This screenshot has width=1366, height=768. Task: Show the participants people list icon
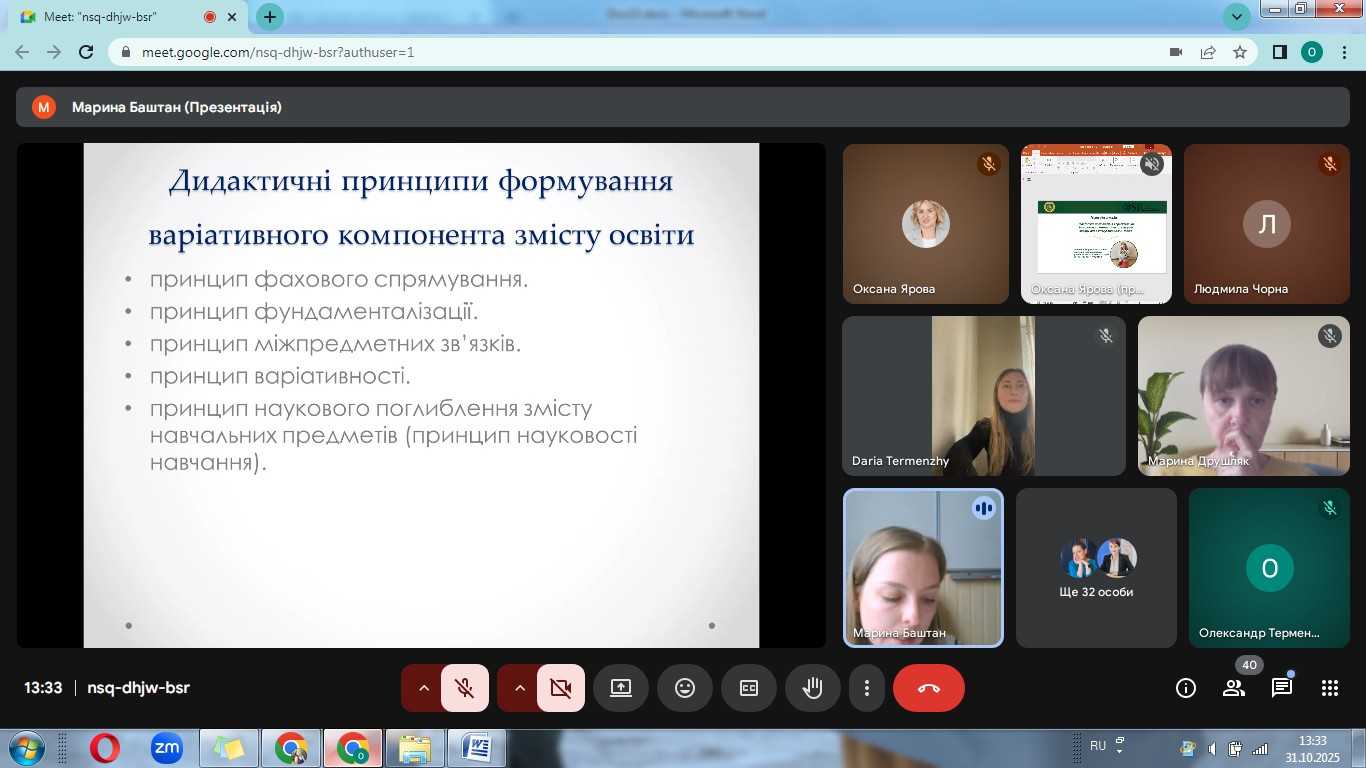(1233, 688)
